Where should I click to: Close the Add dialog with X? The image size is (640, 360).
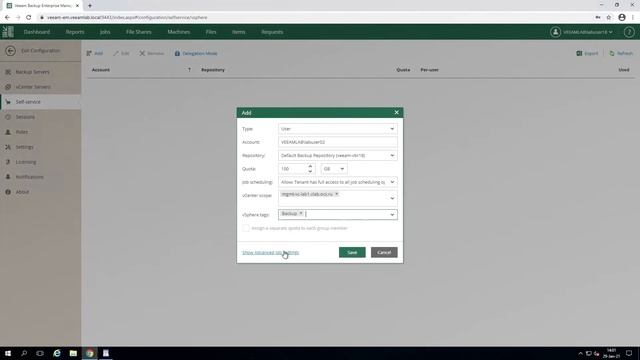(x=396, y=112)
